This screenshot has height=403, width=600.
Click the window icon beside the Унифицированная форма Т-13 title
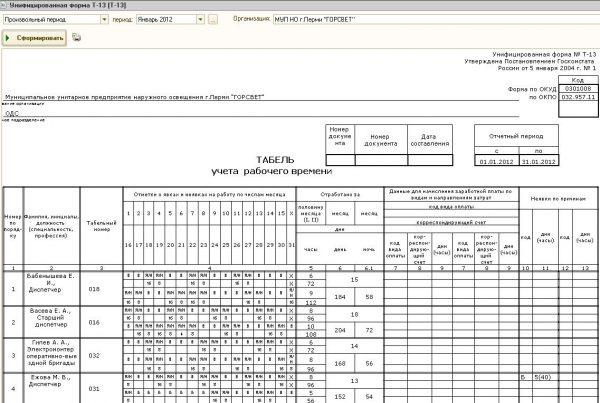(3, 5)
